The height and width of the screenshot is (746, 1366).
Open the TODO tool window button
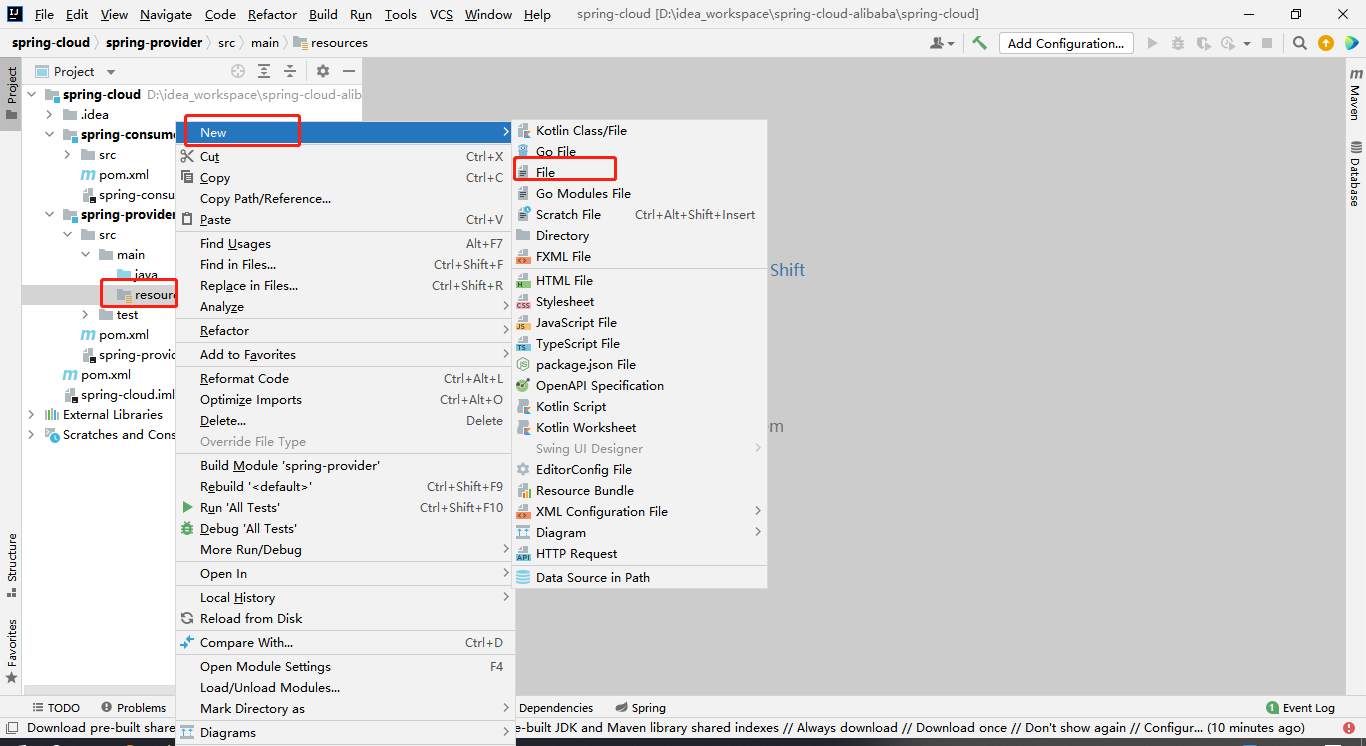point(56,708)
